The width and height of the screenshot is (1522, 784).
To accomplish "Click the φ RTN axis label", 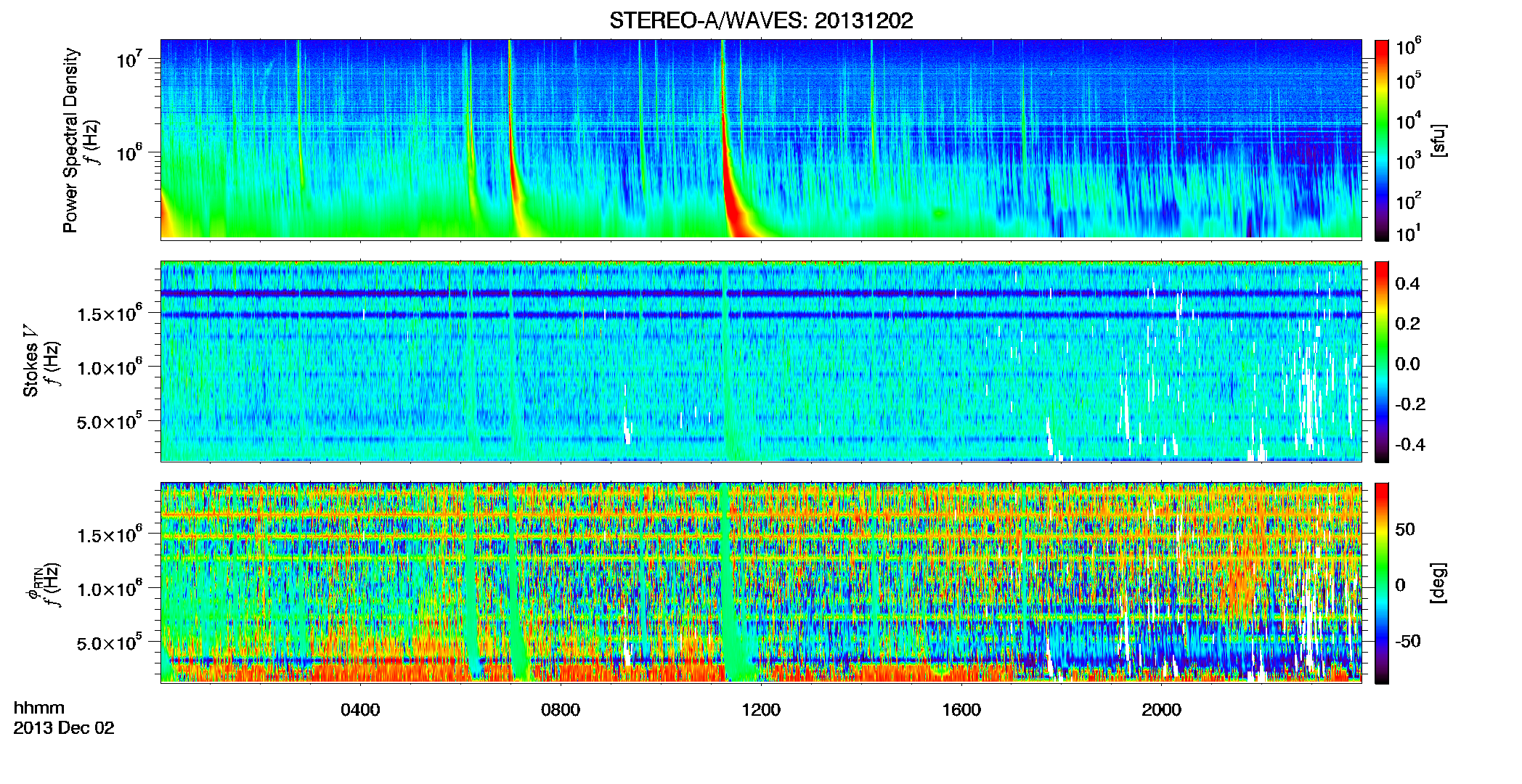I will (x=33, y=584).
